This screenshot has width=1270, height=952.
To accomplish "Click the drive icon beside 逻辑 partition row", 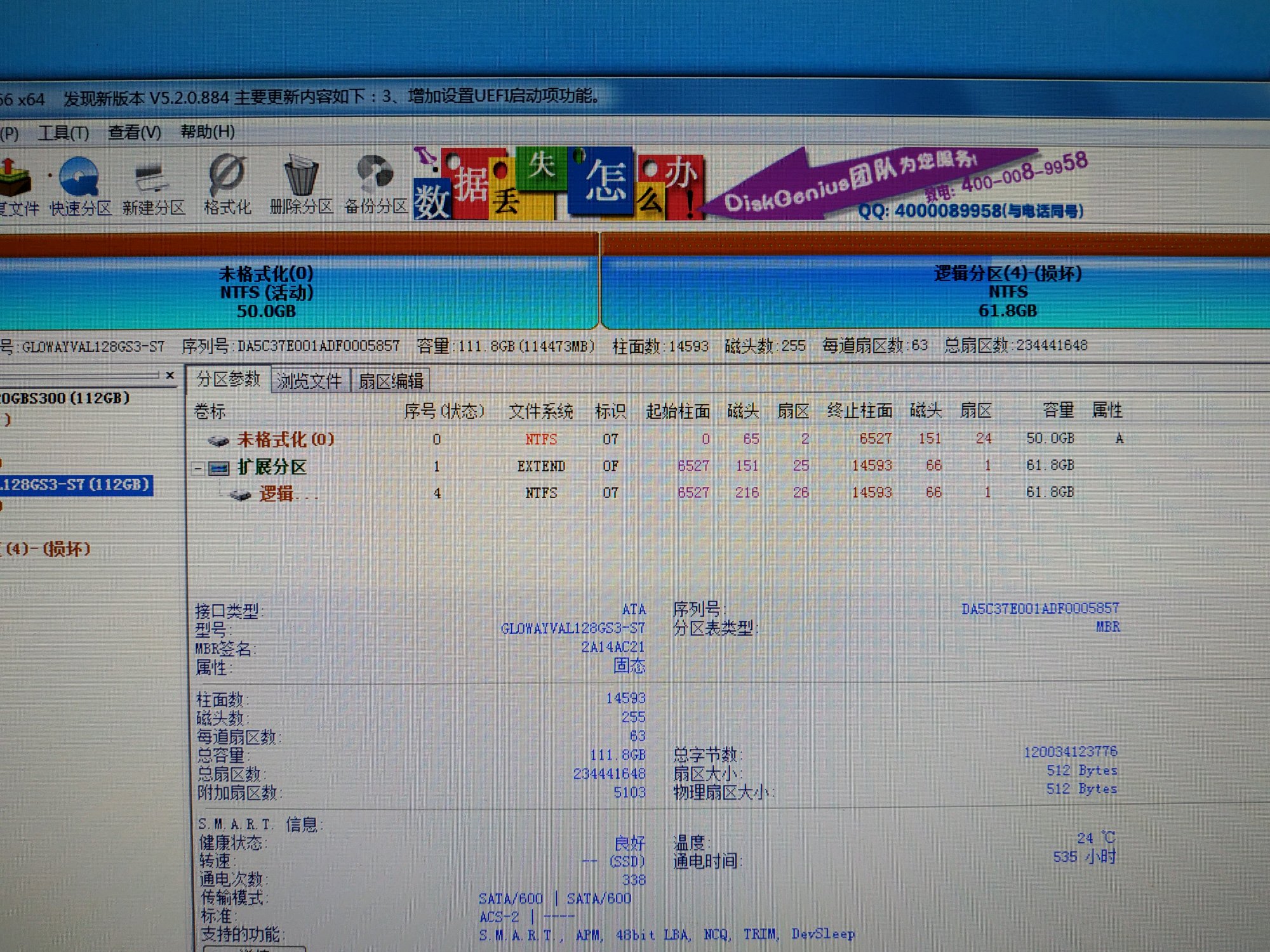I will [x=241, y=494].
